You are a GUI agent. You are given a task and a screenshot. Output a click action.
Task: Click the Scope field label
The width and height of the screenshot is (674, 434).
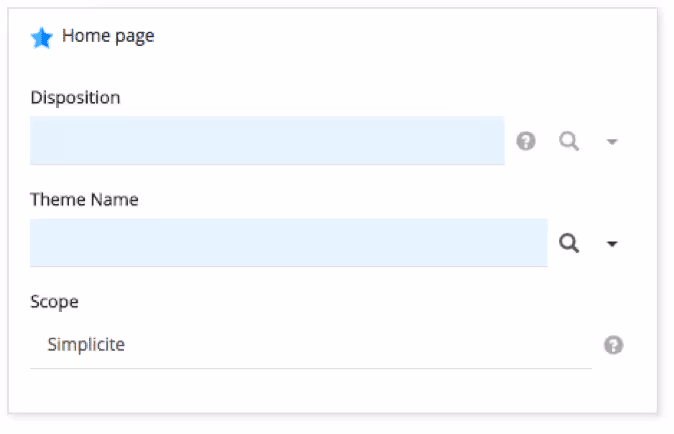[55, 302]
